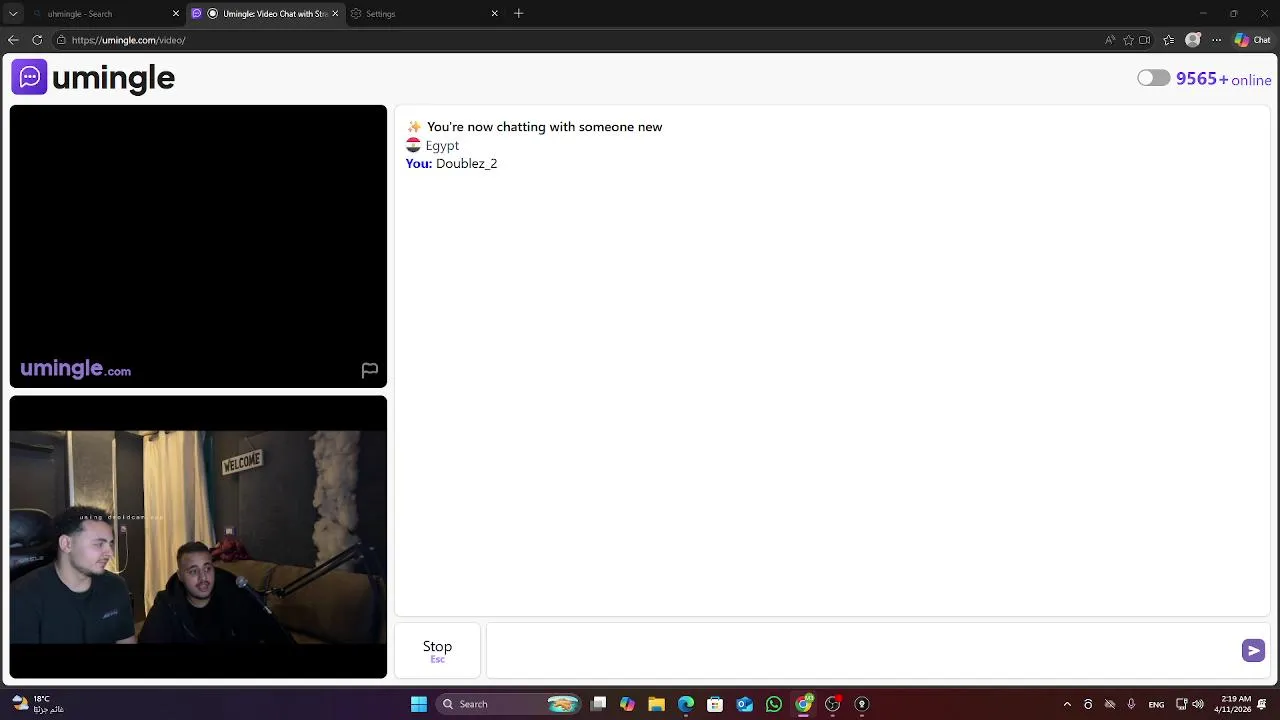Open Microsoft Edge from the taskbar

pyautogui.click(x=686, y=704)
